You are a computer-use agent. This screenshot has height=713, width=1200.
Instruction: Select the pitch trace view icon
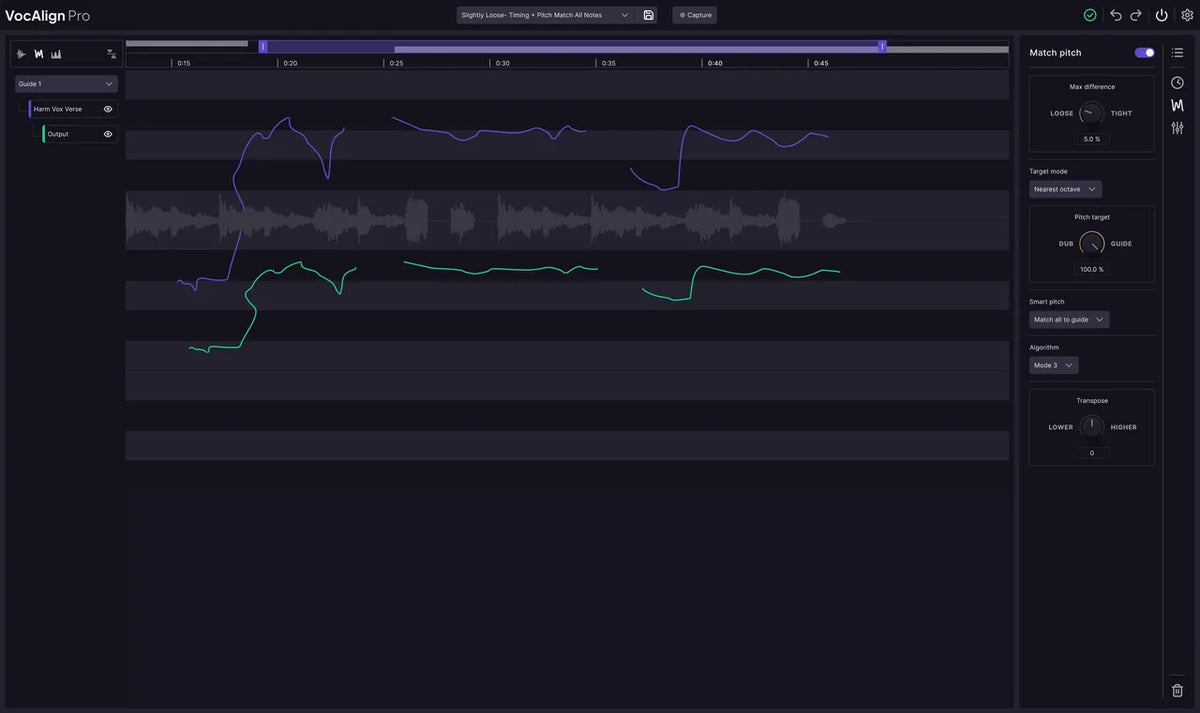click(39, 54)
